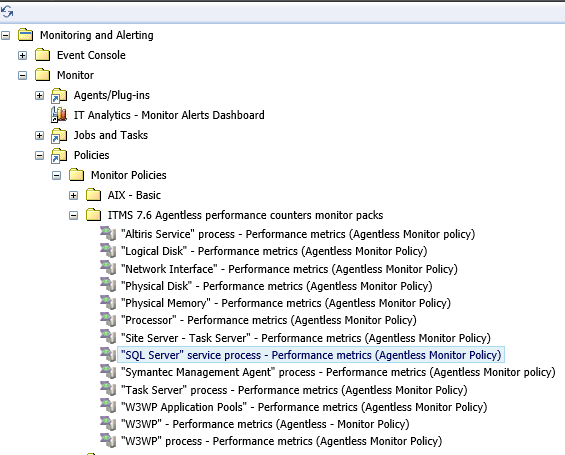Click the "Task Server" process policy icon

[108, 389]
